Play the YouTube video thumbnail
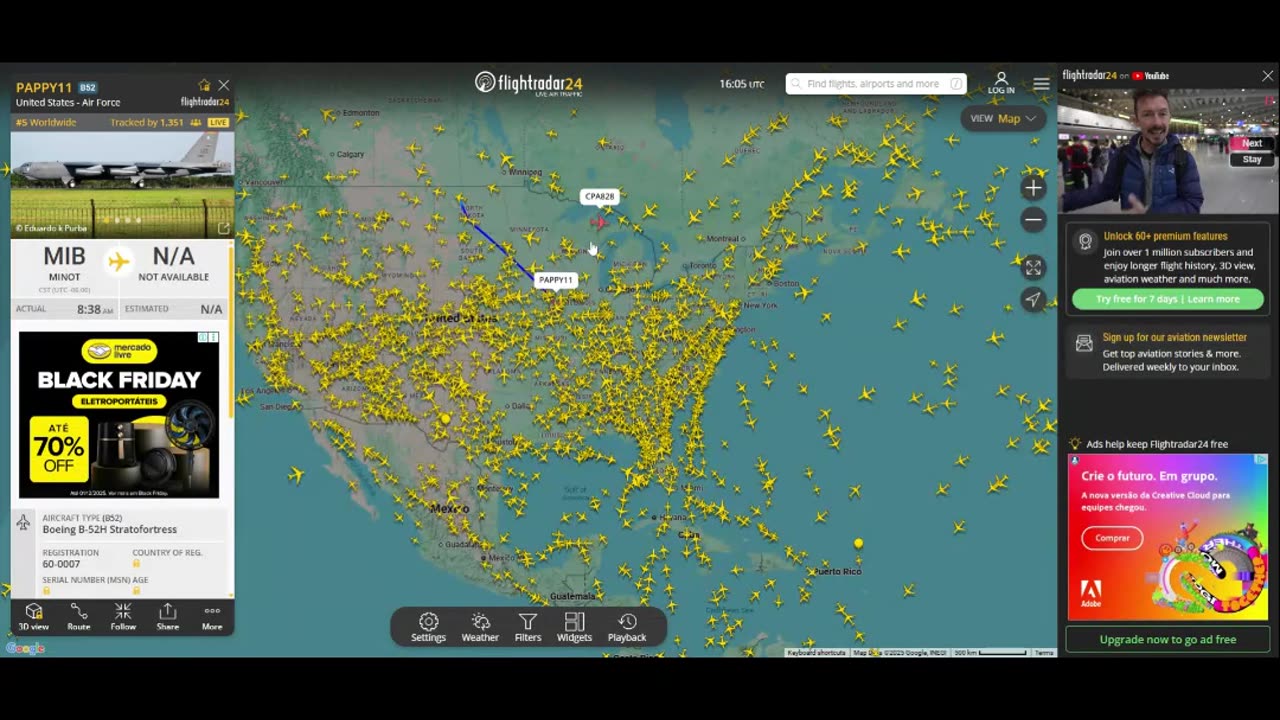 point(1168,150)
